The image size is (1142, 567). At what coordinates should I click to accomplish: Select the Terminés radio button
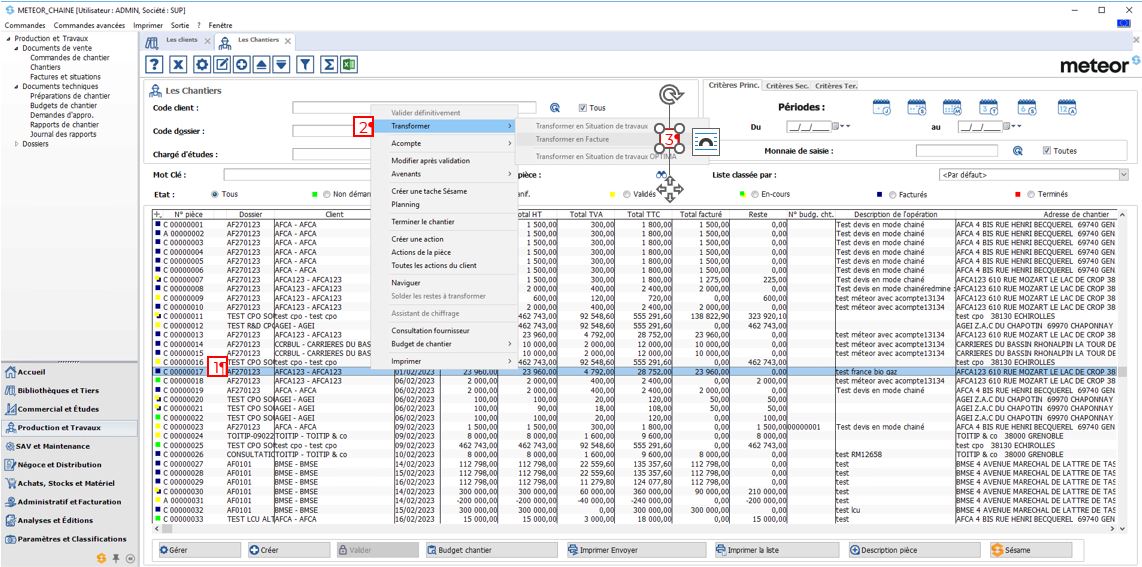pyautogui.click(x=1031, y=194)
